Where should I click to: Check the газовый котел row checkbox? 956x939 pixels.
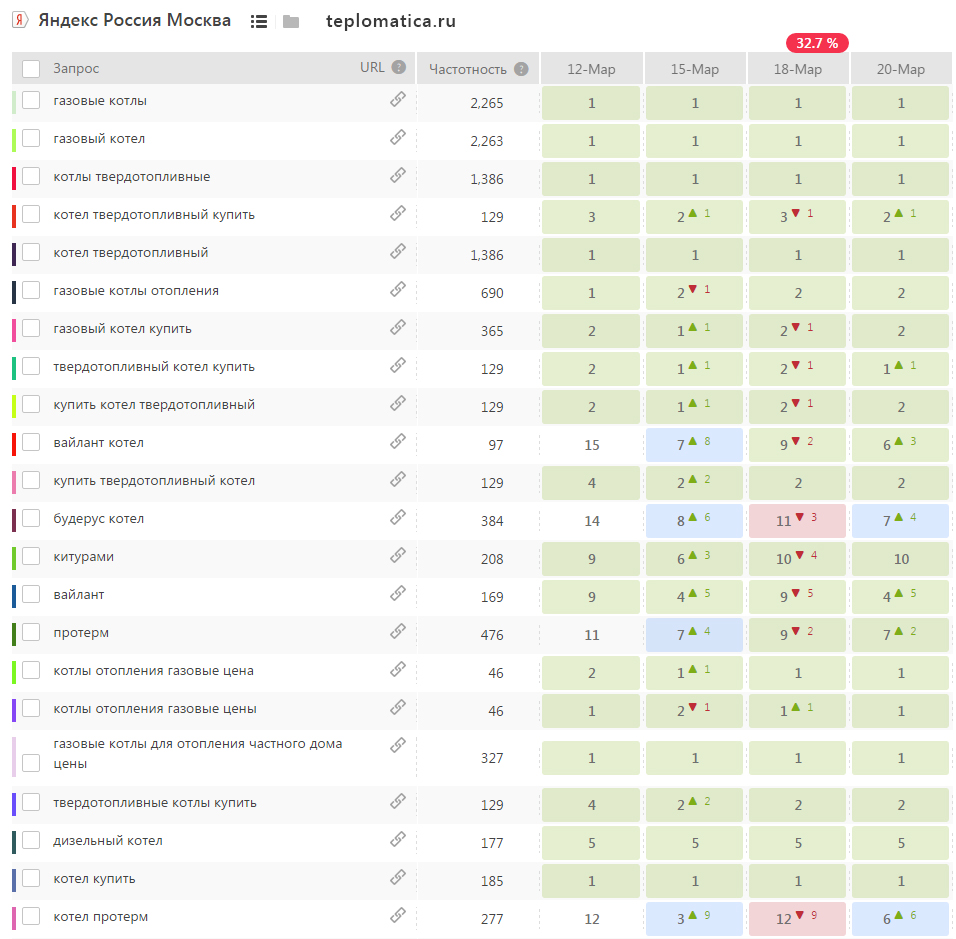point(31,138)
